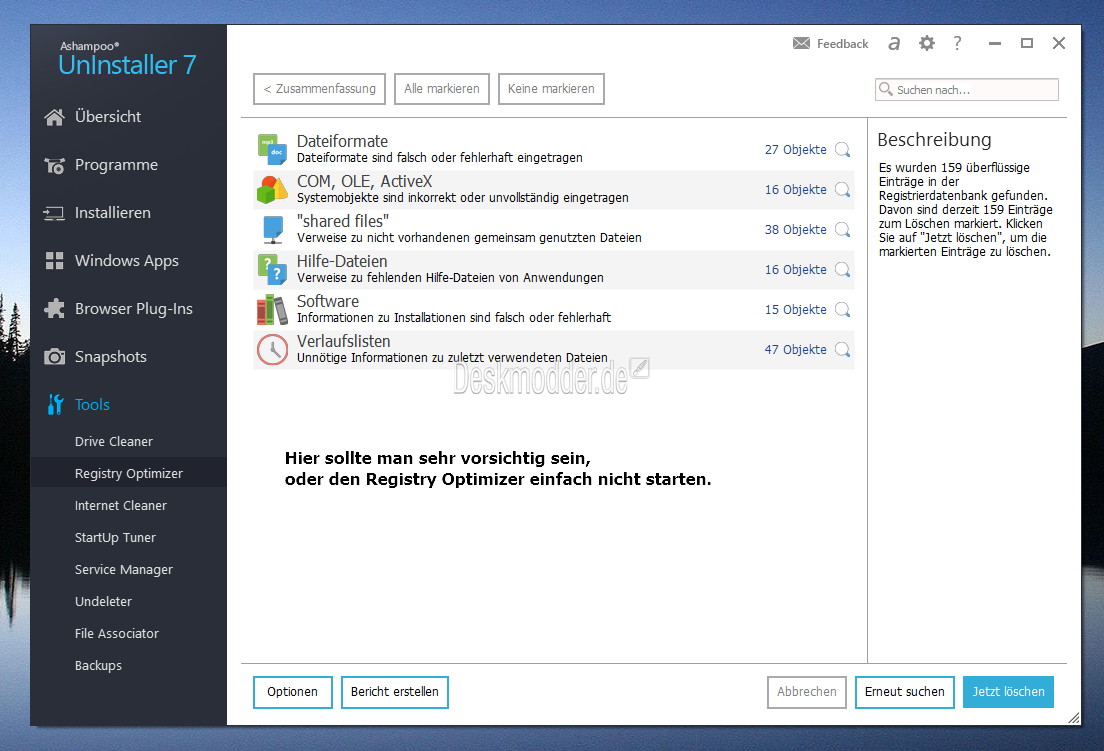The width and height of the screenshot is (1104, 751).
Task: Click the Feedback envelope icon
Action: coord(801,44)
